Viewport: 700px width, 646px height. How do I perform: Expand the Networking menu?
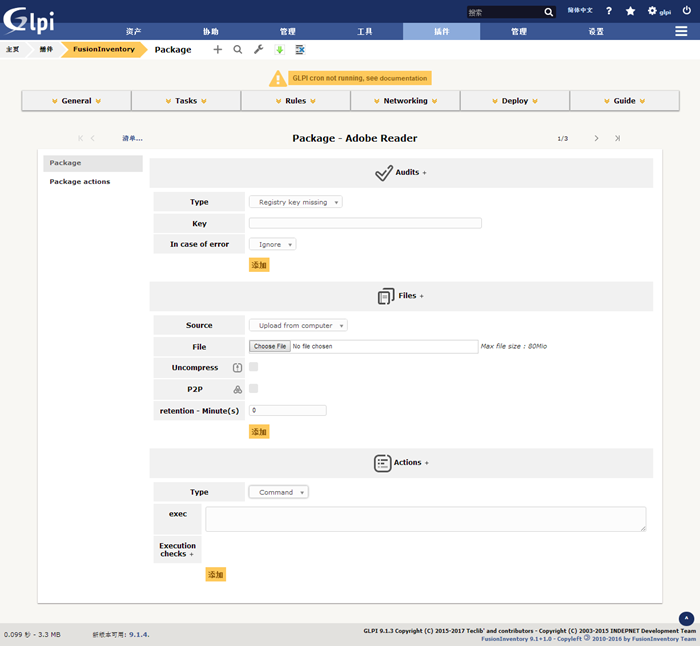tap(405, 101)
